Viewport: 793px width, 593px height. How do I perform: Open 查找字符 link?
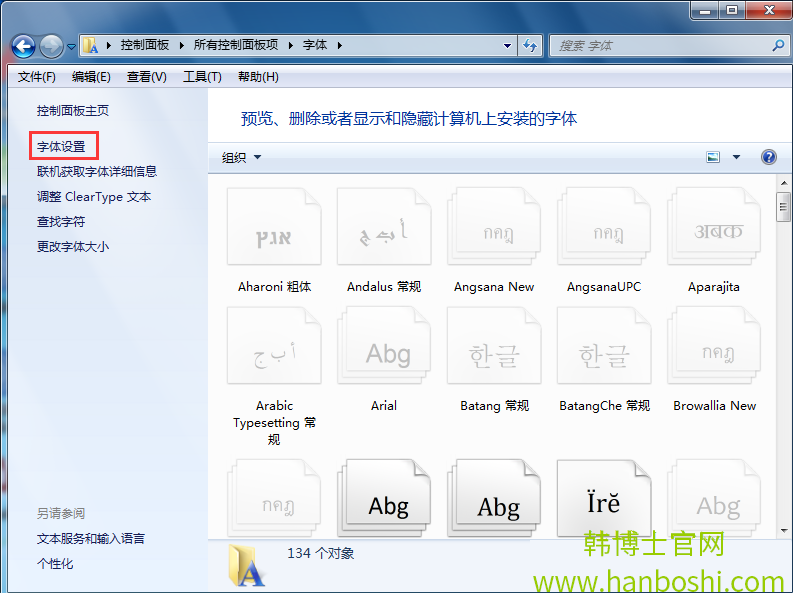click(x=61, y=221)
